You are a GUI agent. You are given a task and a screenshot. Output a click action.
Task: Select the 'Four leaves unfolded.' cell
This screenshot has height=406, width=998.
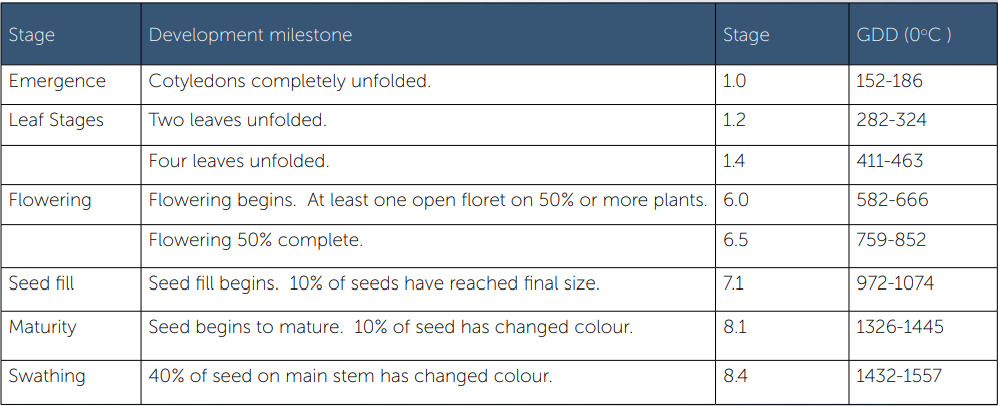coord(428,165)
